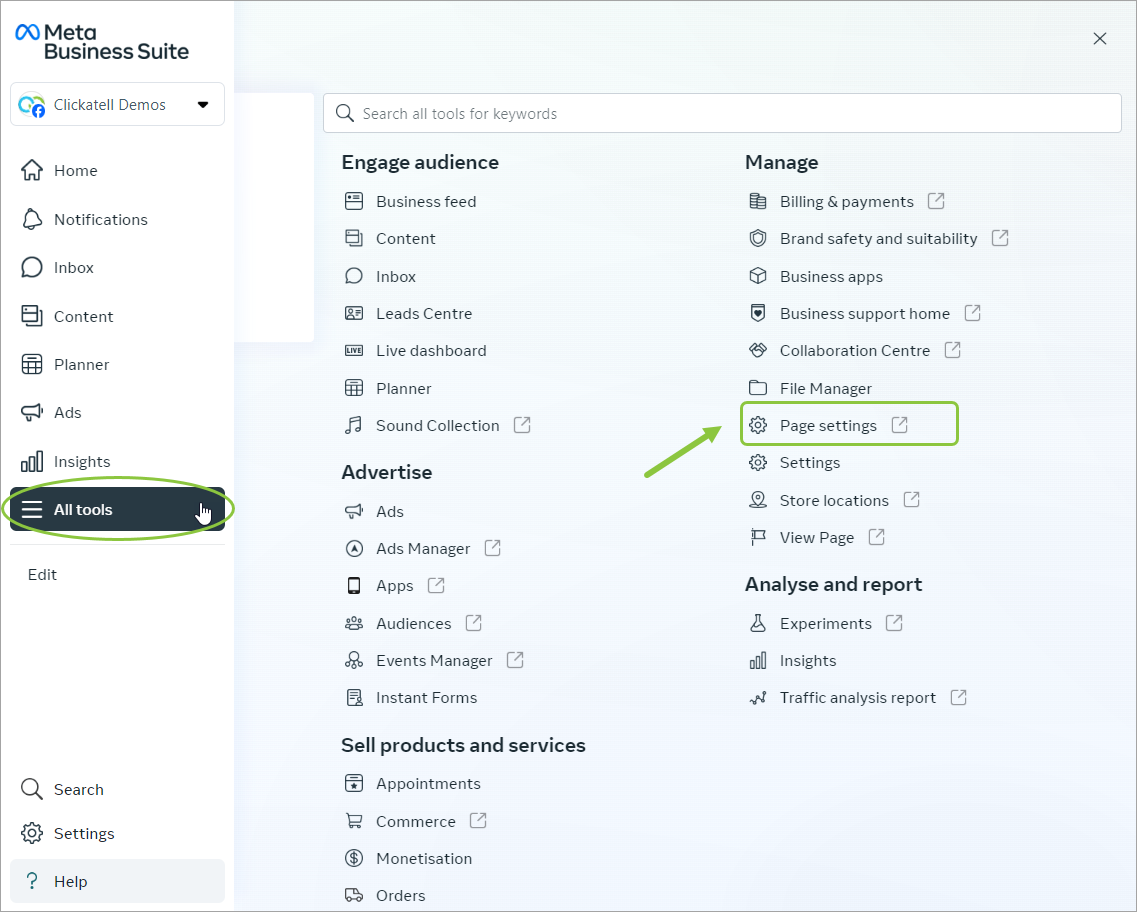1137x912 pixels.
Task: Click the Edit button in sidebar
Action: click(43, 575)
